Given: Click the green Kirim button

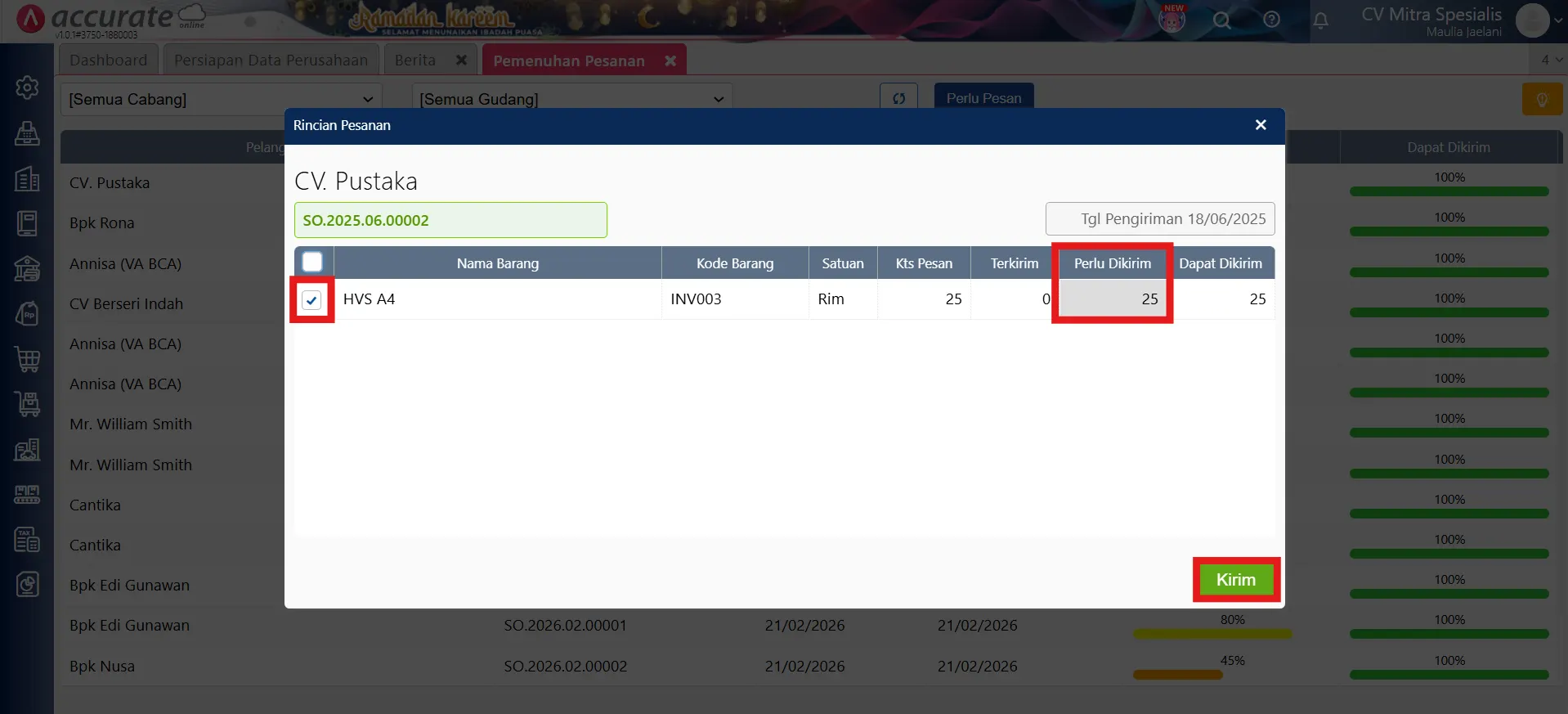Looking at the screenshot, I should 1235,580.
